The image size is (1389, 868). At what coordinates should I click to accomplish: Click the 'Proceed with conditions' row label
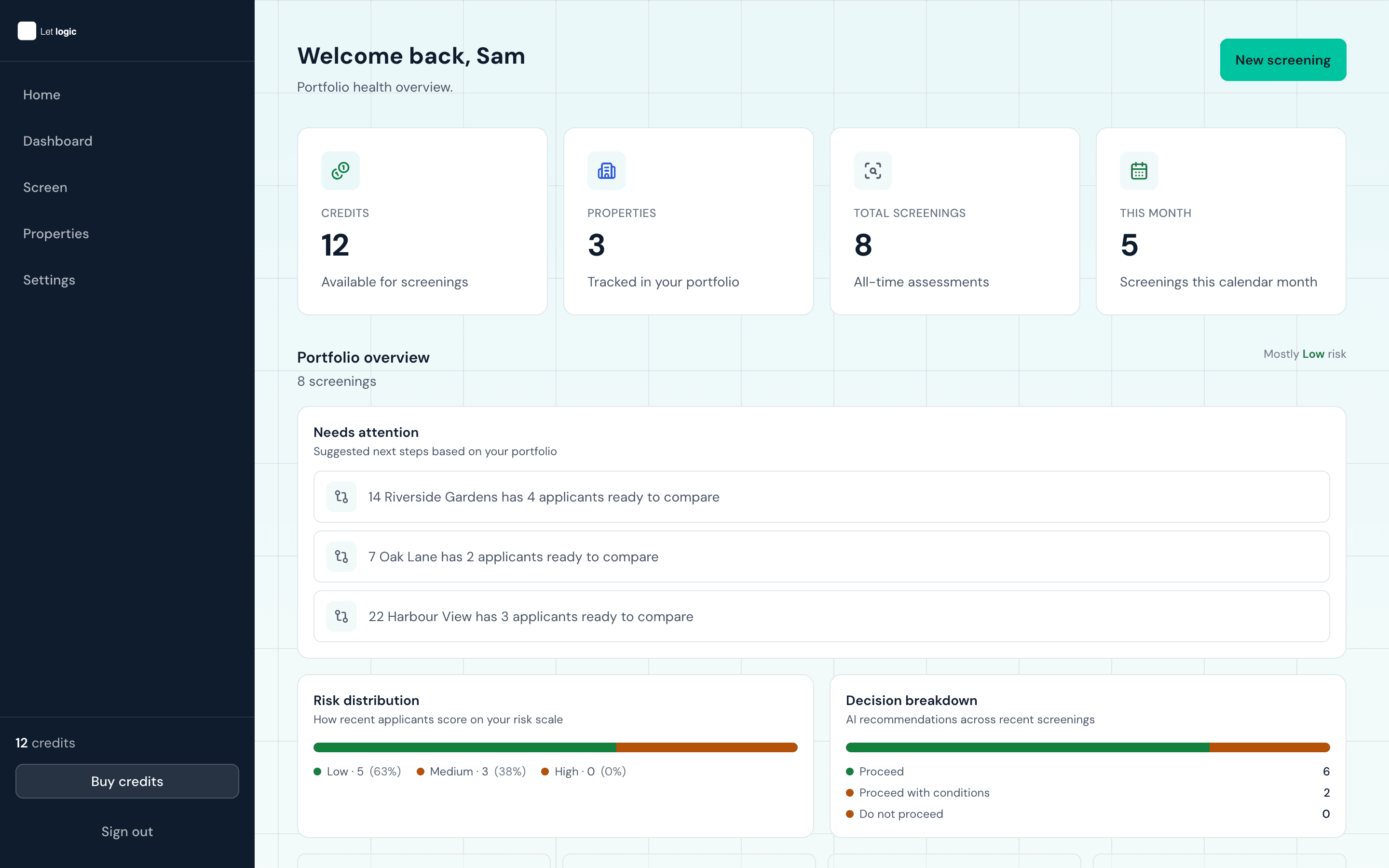point(925,793)
